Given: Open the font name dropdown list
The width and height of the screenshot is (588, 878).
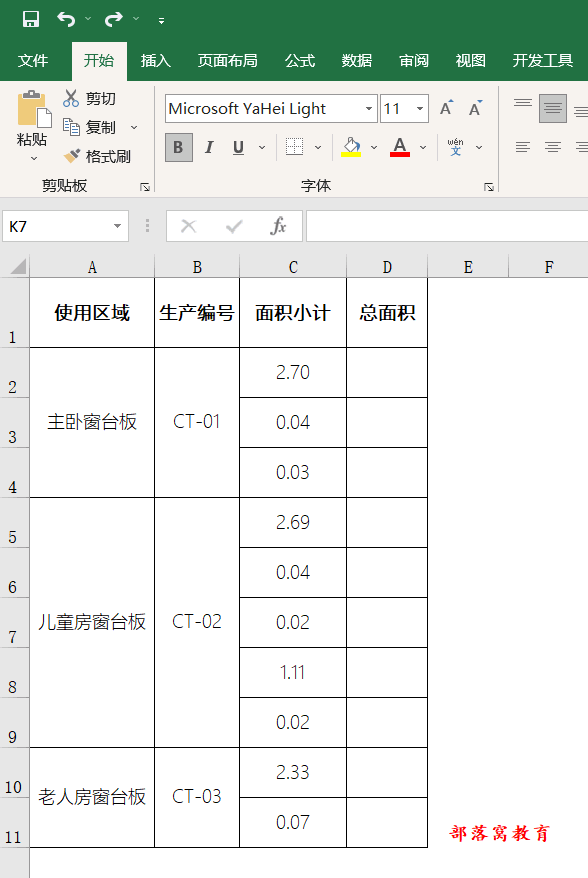Looking at the screenshot, I should (x=368, y=109).
